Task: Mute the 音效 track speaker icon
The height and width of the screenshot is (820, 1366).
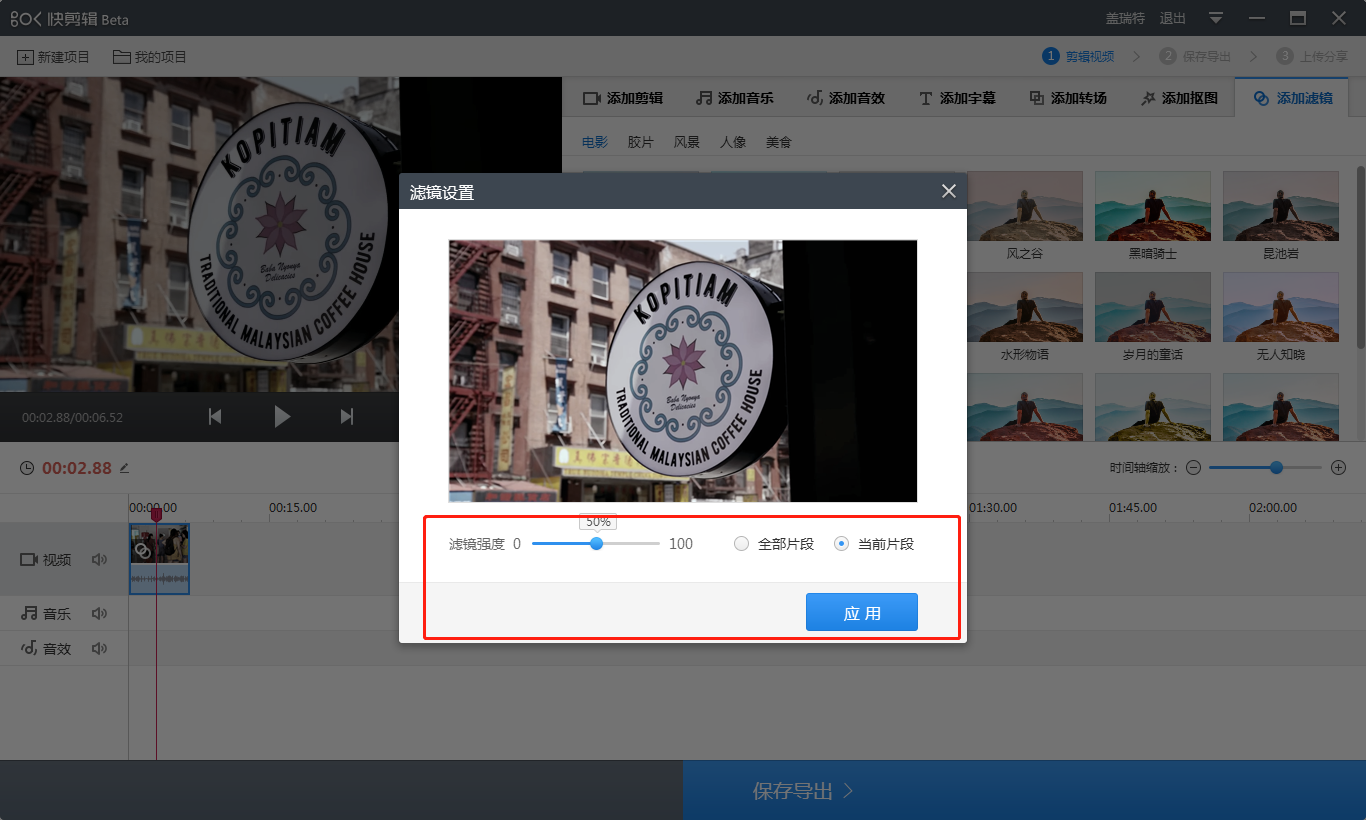Action: tap(99, 649)
